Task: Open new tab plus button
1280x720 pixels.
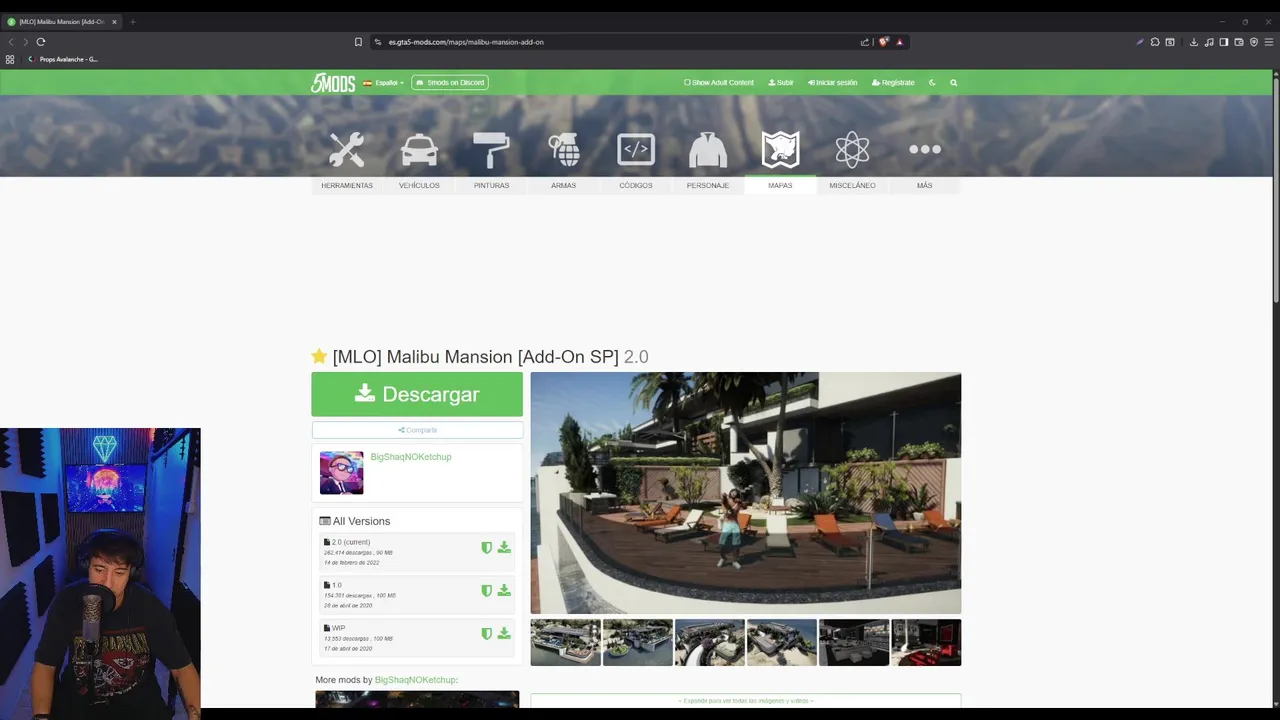Action: click(132, 21)
